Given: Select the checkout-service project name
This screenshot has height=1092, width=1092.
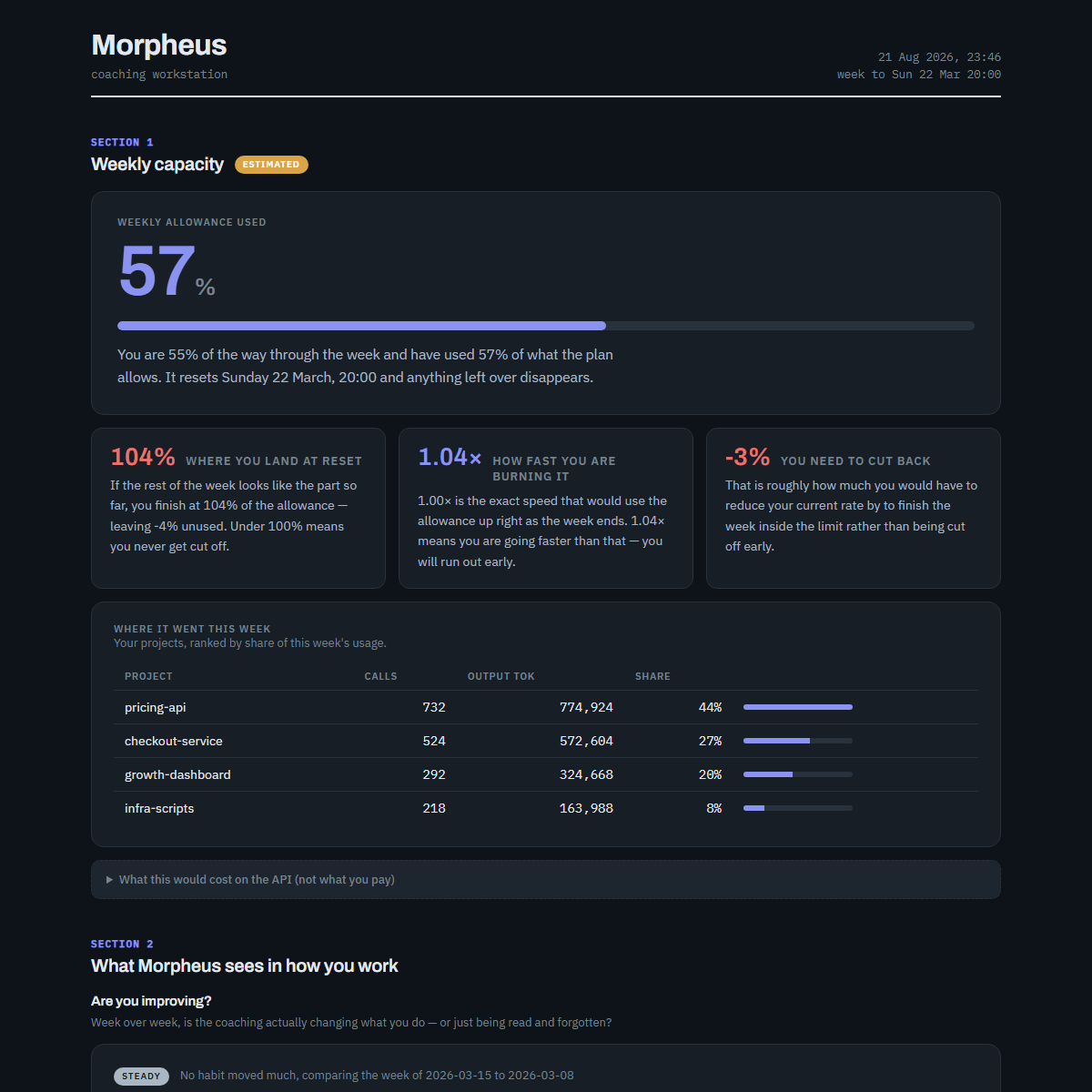Looking at the screenshot, I should coord(174,741).
